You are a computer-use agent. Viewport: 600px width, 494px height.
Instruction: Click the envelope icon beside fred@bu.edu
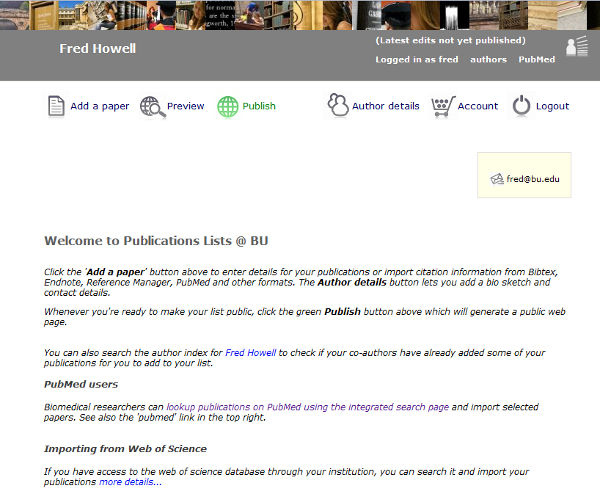(497, 179)
